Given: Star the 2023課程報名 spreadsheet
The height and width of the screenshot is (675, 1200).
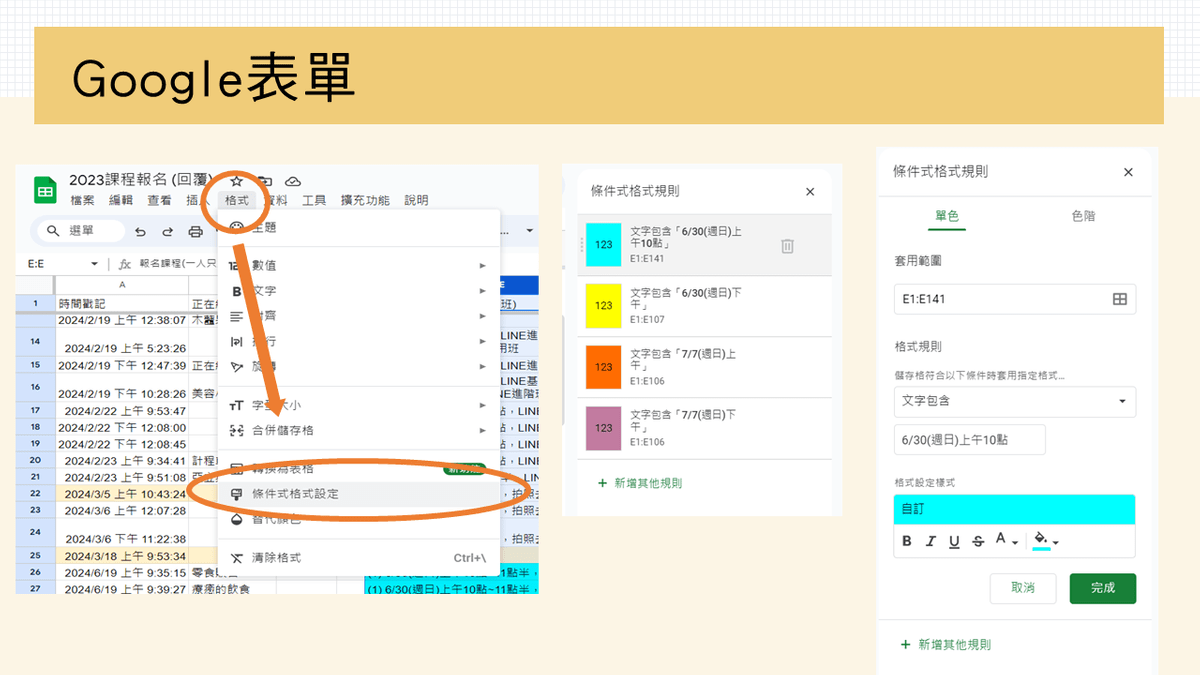Looking at the screenshot, I should coord(237,181).
